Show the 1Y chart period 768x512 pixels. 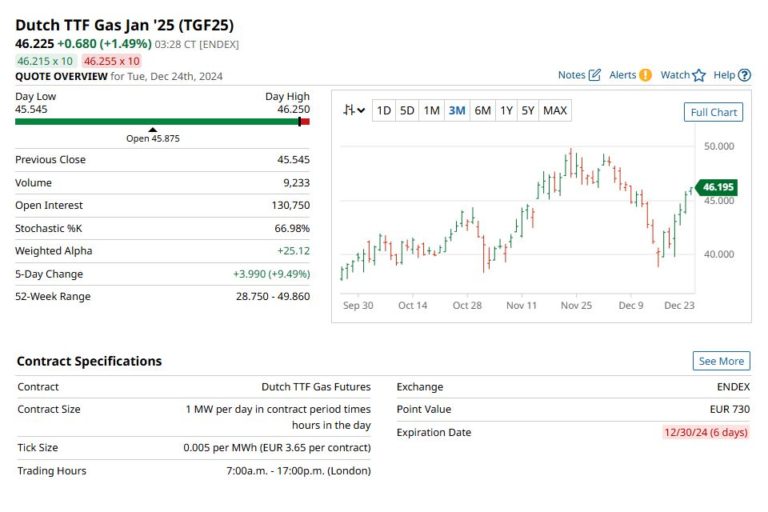click(x=506, y=111)
